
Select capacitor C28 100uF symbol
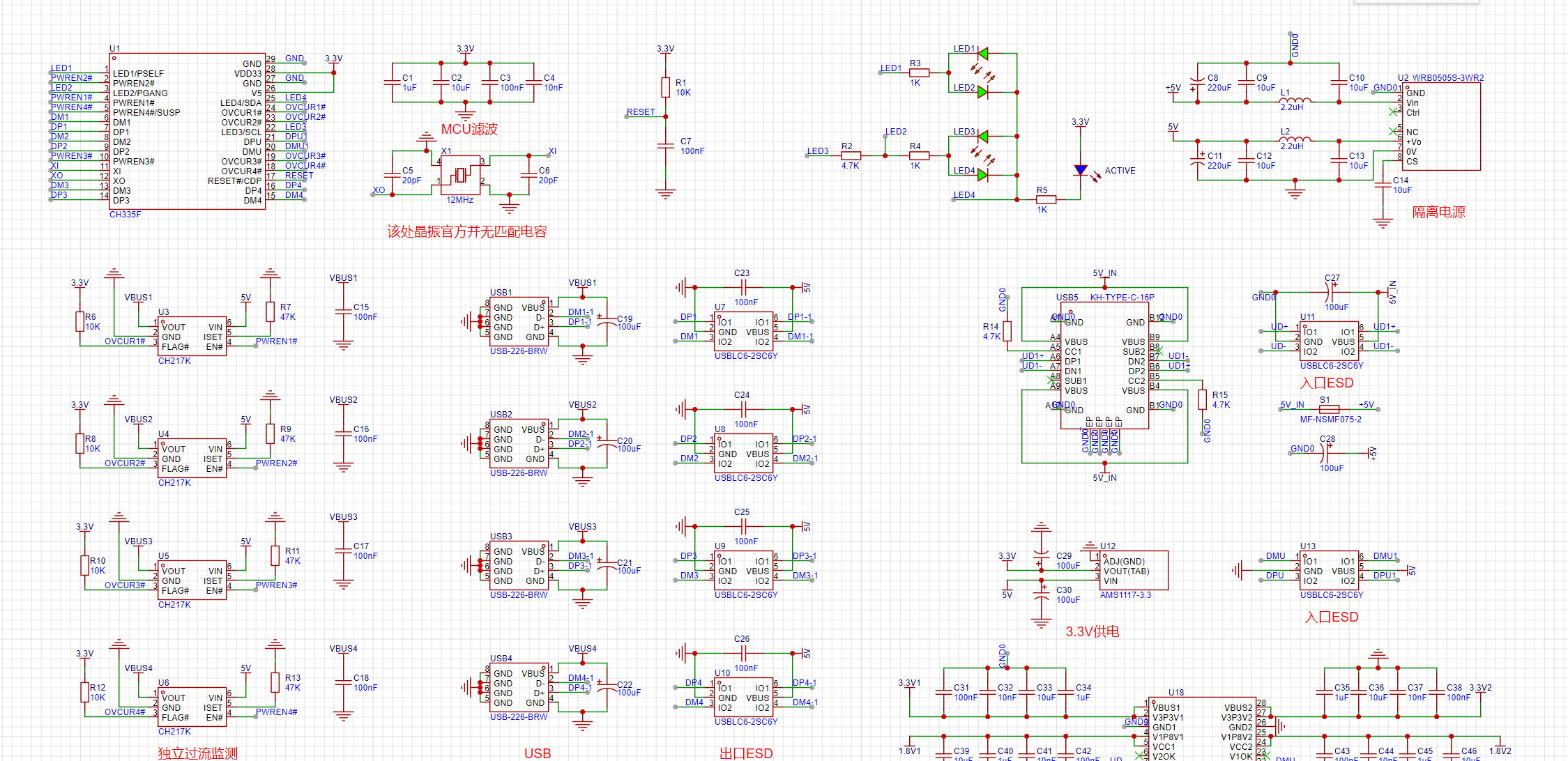(x=1324, y=453)
